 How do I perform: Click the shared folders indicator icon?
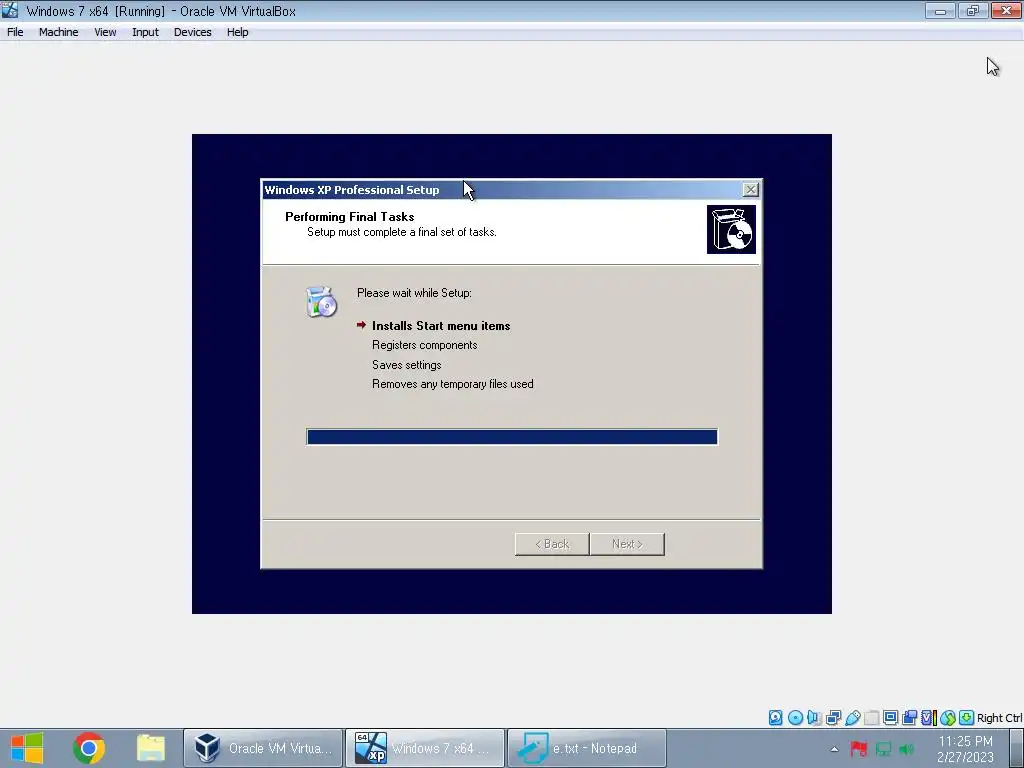[871, 718]
